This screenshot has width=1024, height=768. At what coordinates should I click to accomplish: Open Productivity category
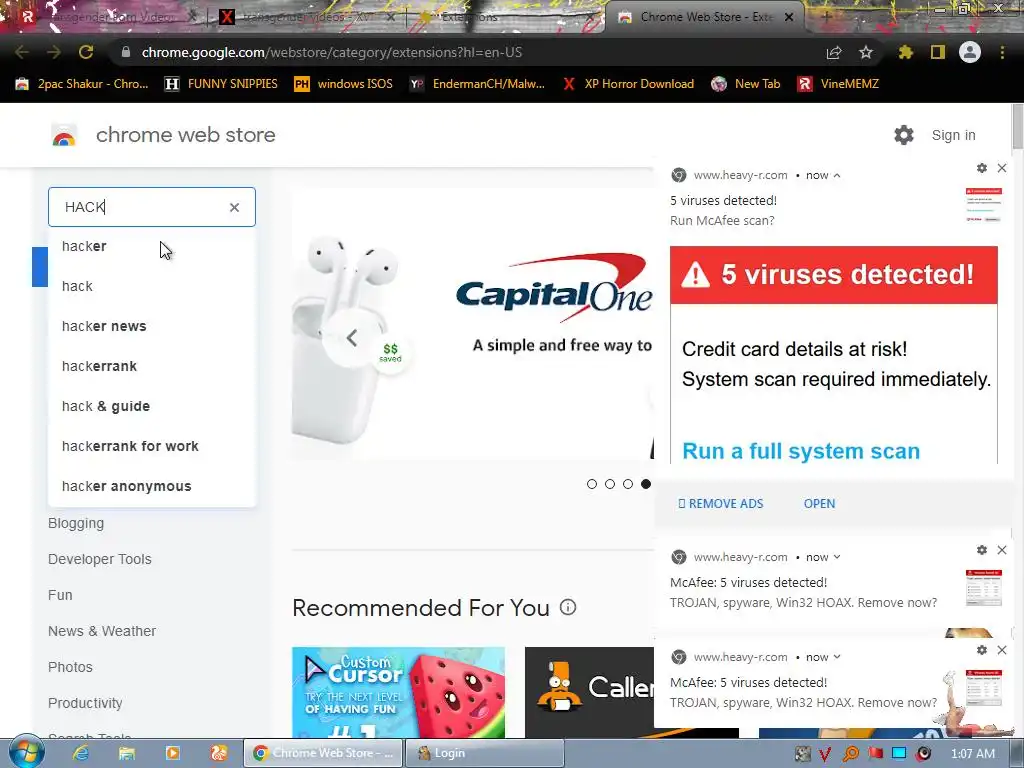[x=85, y=703]
